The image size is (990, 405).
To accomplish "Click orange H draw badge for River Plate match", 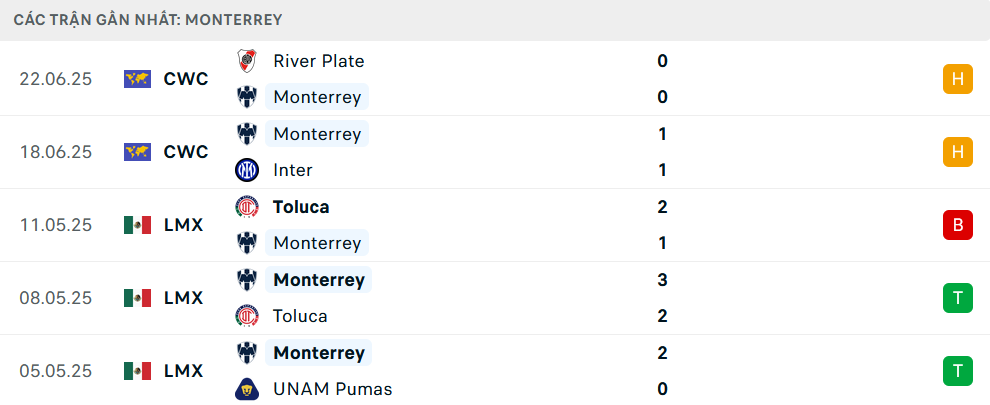I will (x=958, y=79).
